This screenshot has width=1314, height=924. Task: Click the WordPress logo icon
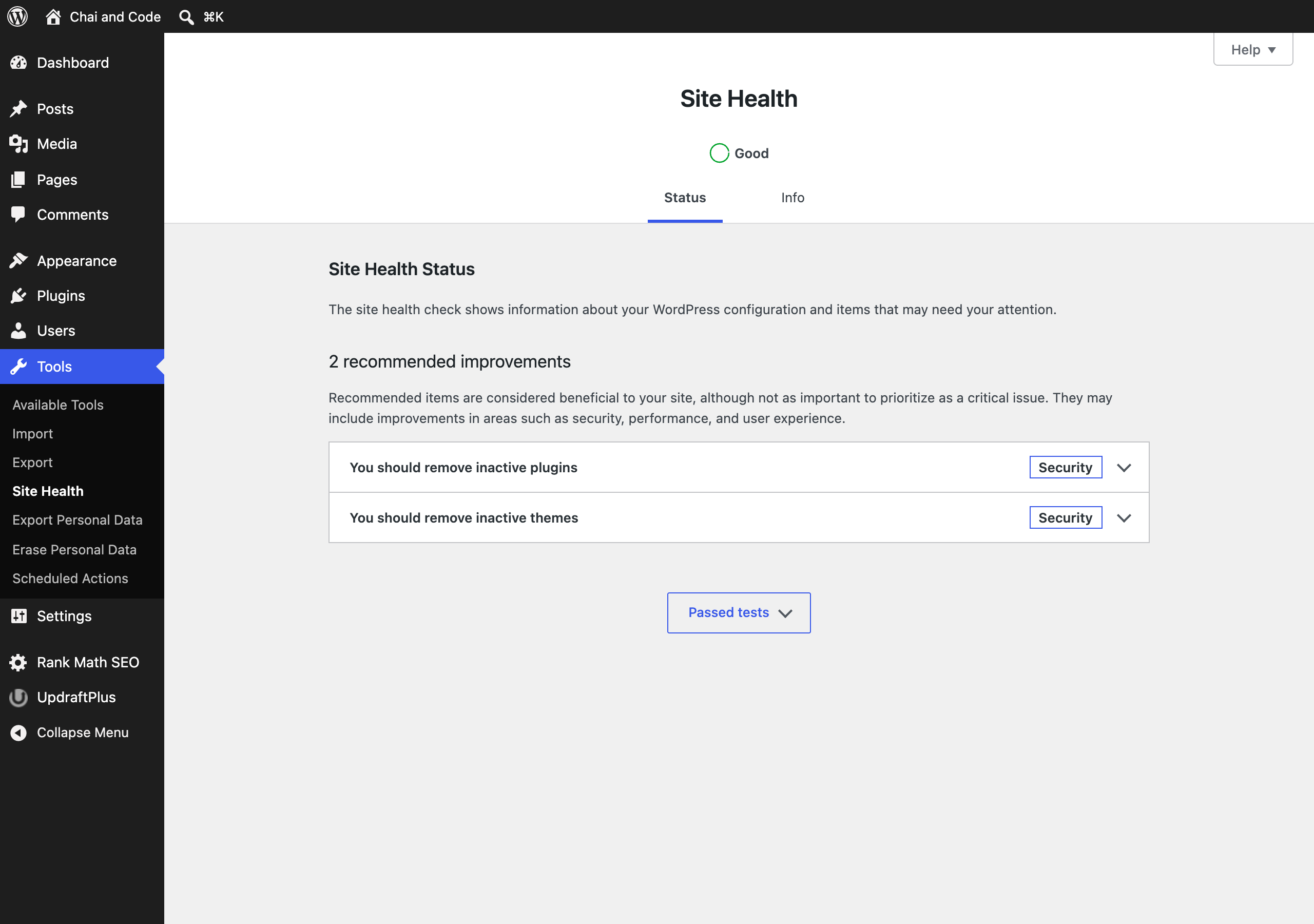(x=18, y=16)
